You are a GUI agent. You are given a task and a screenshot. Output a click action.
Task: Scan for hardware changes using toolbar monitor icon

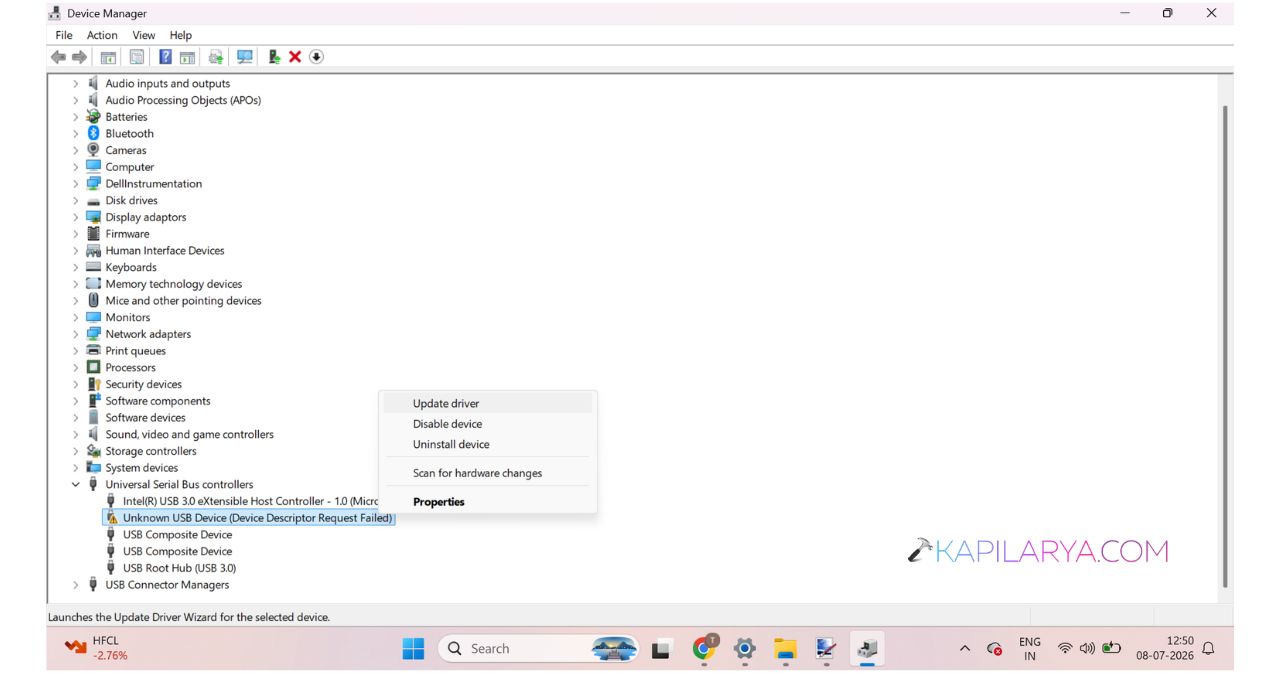(244, 57)
